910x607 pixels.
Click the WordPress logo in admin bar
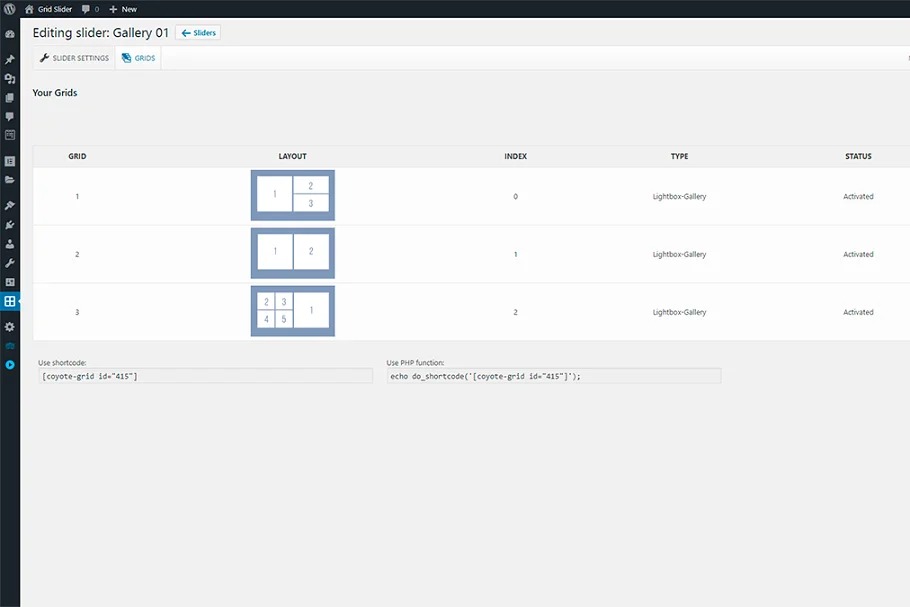[9, 9]
